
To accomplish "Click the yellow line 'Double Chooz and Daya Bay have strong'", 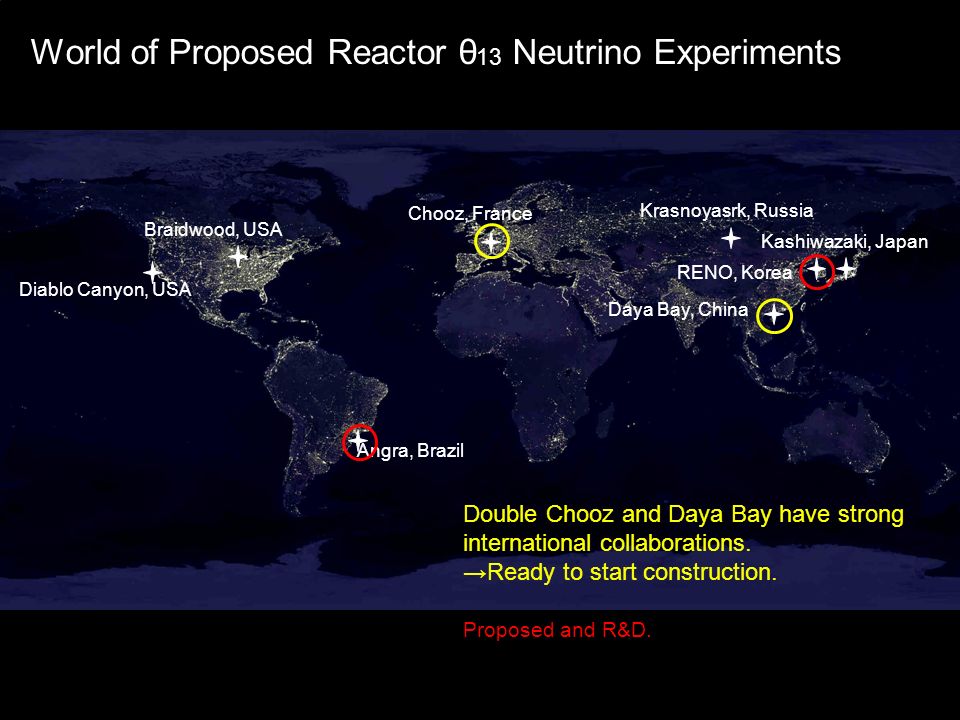I will point(683,514).
